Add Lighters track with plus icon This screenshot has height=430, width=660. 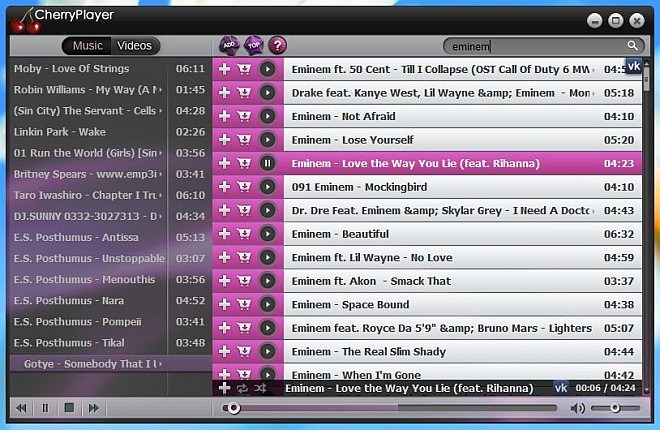pyautogui.click(x=224, y=328)
